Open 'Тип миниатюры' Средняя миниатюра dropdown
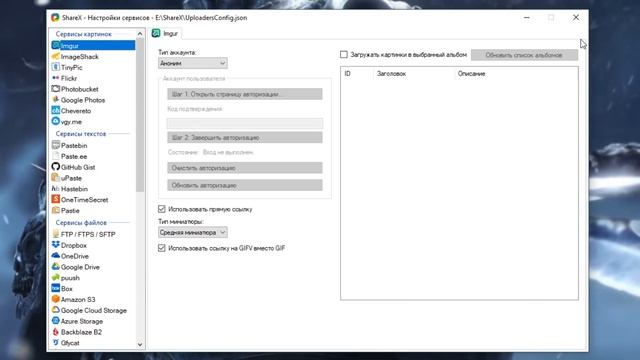 (x=193, y=232)
